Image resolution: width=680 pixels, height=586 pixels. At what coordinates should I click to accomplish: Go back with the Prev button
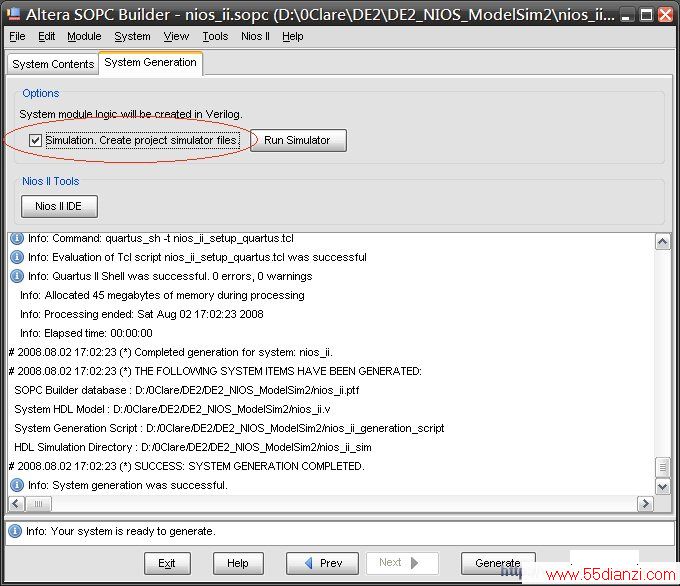coord(322,563)
